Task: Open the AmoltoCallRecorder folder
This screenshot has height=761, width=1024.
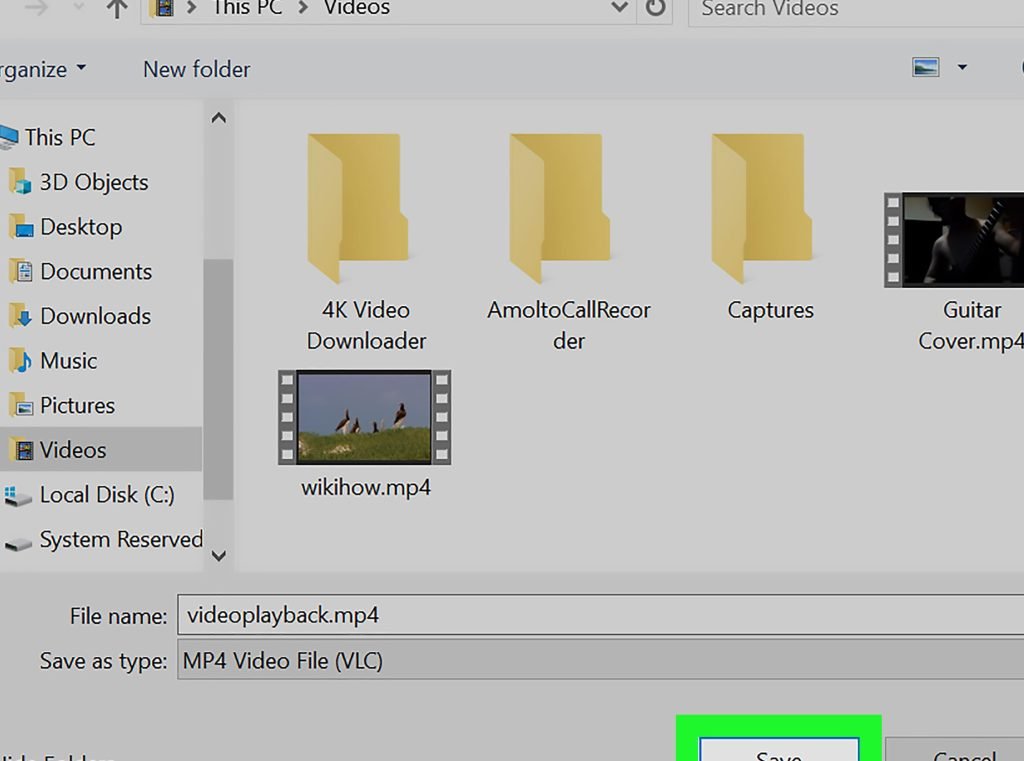Action: coord(559,209)
